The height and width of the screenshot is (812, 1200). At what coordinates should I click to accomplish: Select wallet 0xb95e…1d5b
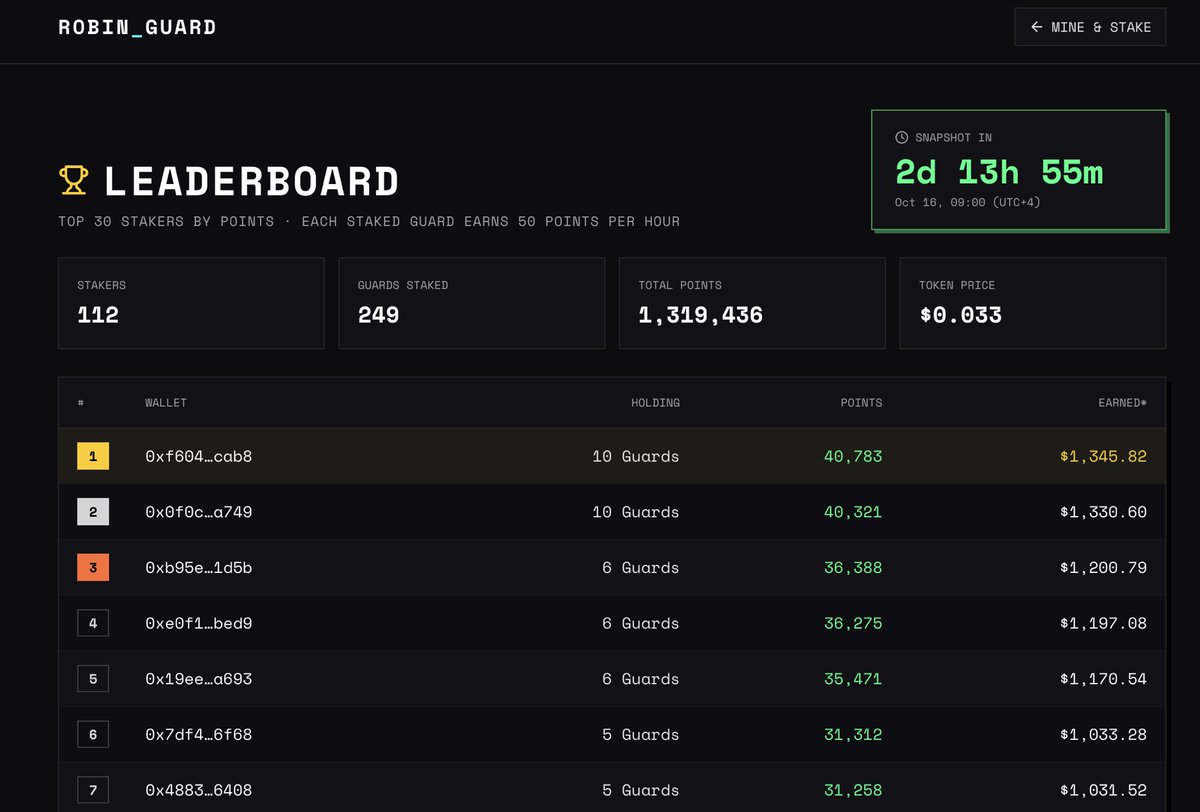(199, 568)
